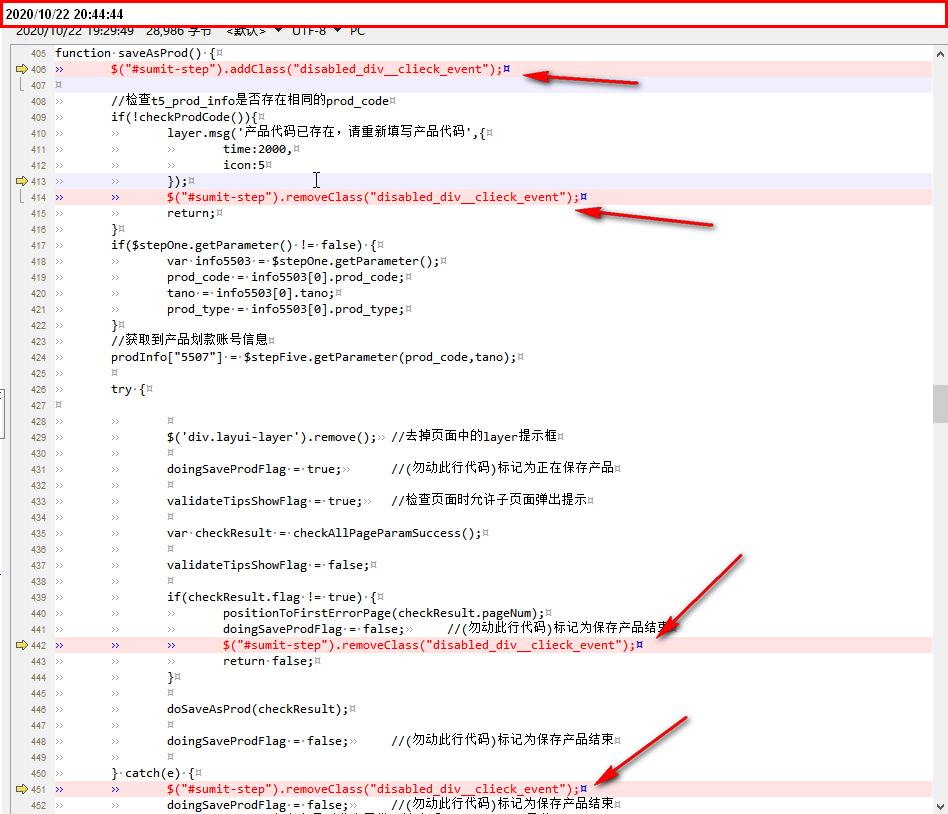The width and height of the screenshot is (948, 814).
Task: Click the return false; line
Action: click(x=271, y=661)
